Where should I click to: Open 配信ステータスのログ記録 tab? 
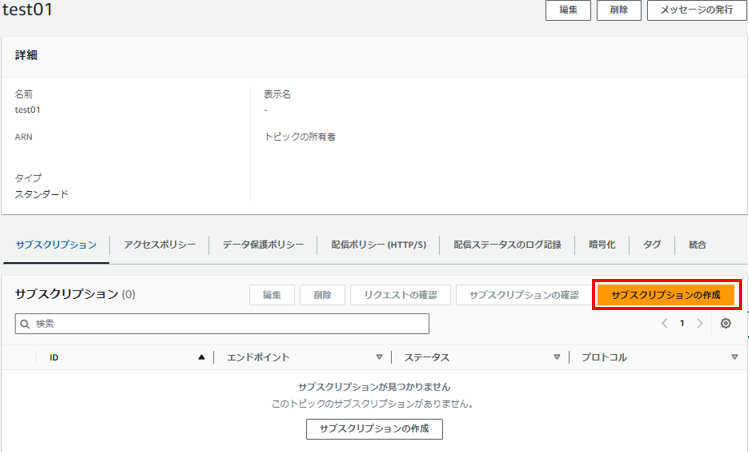pos(507,245)
